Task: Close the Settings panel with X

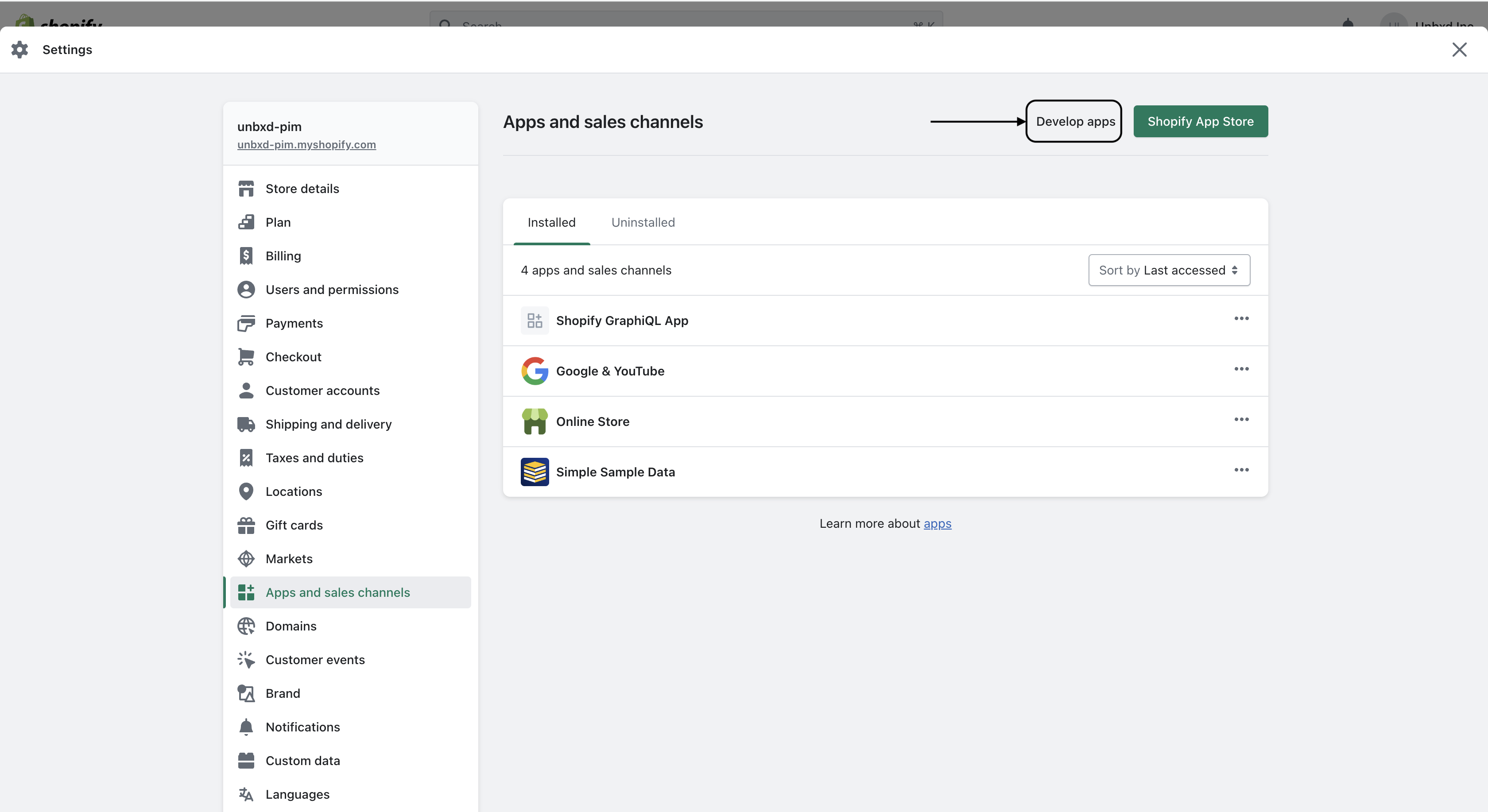Action: pyautogui.click(x=1459, y=50)
